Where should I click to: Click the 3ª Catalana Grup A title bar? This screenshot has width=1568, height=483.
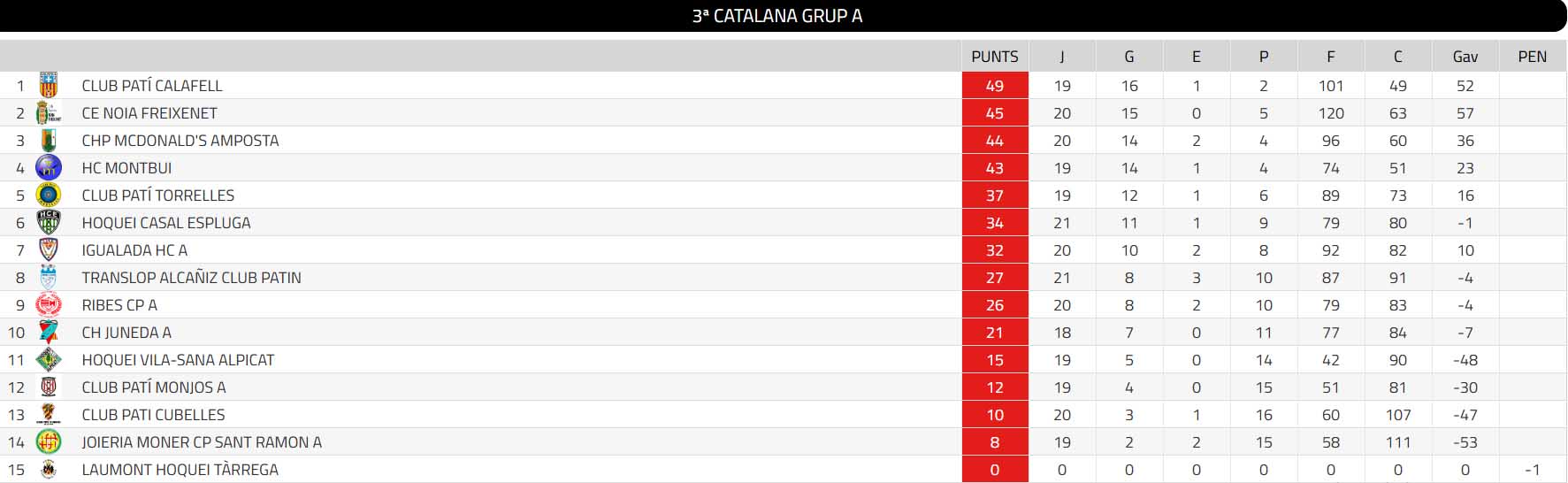click(777, 16)
